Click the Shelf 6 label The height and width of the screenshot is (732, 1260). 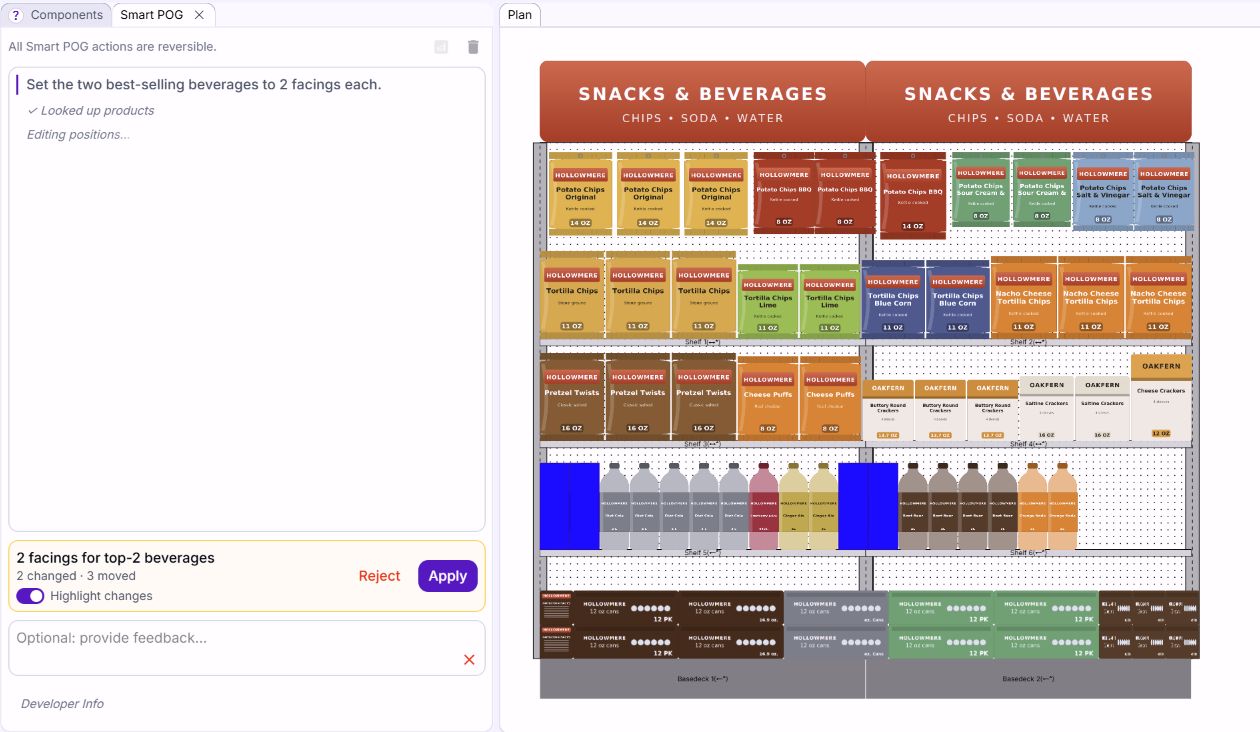1028,553
